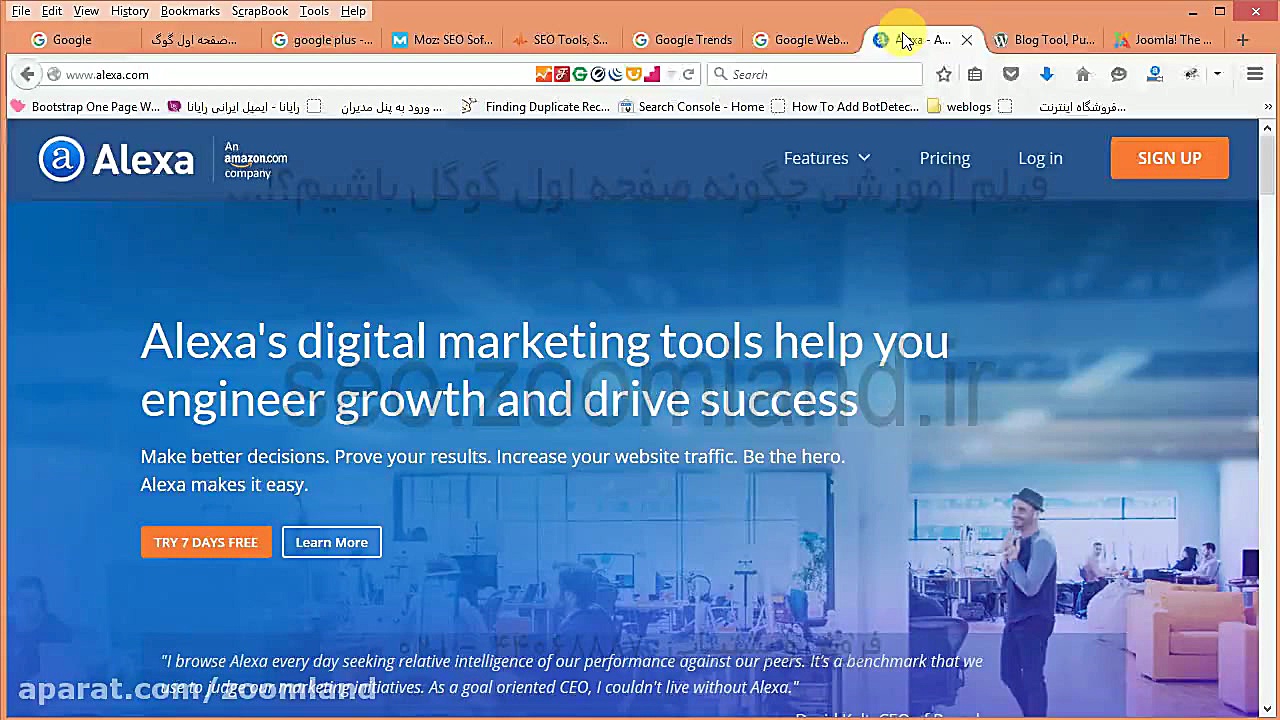Open the Downloads arrow icon
Screen dimensions: 1280x720
(1046, 74)
